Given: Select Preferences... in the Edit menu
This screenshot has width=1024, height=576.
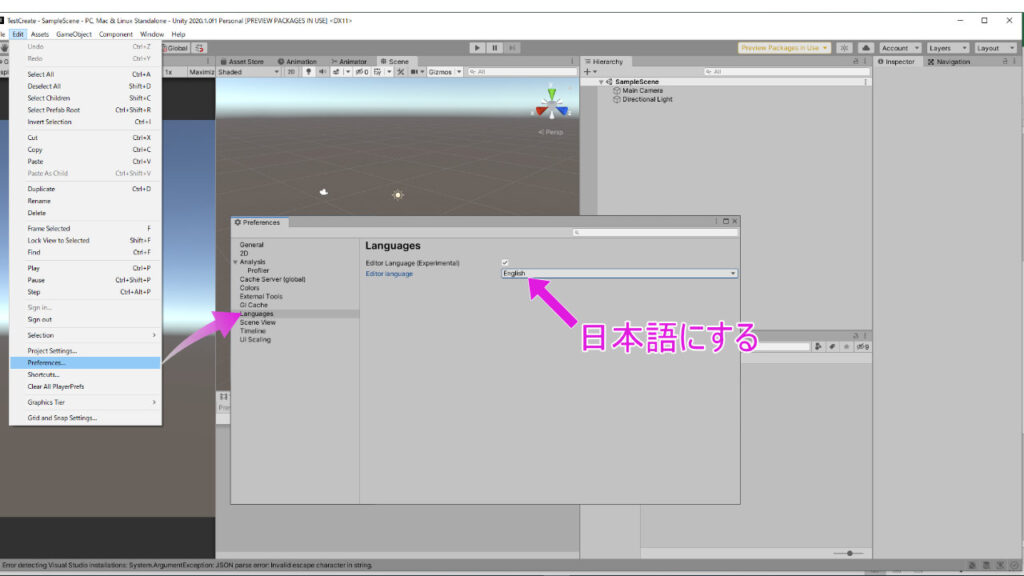Looking at the screenshot, I should point(46,363).
